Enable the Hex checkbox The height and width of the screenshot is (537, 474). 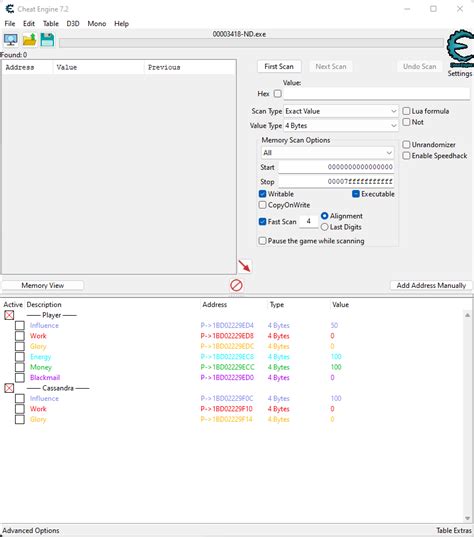click(278, 93)
